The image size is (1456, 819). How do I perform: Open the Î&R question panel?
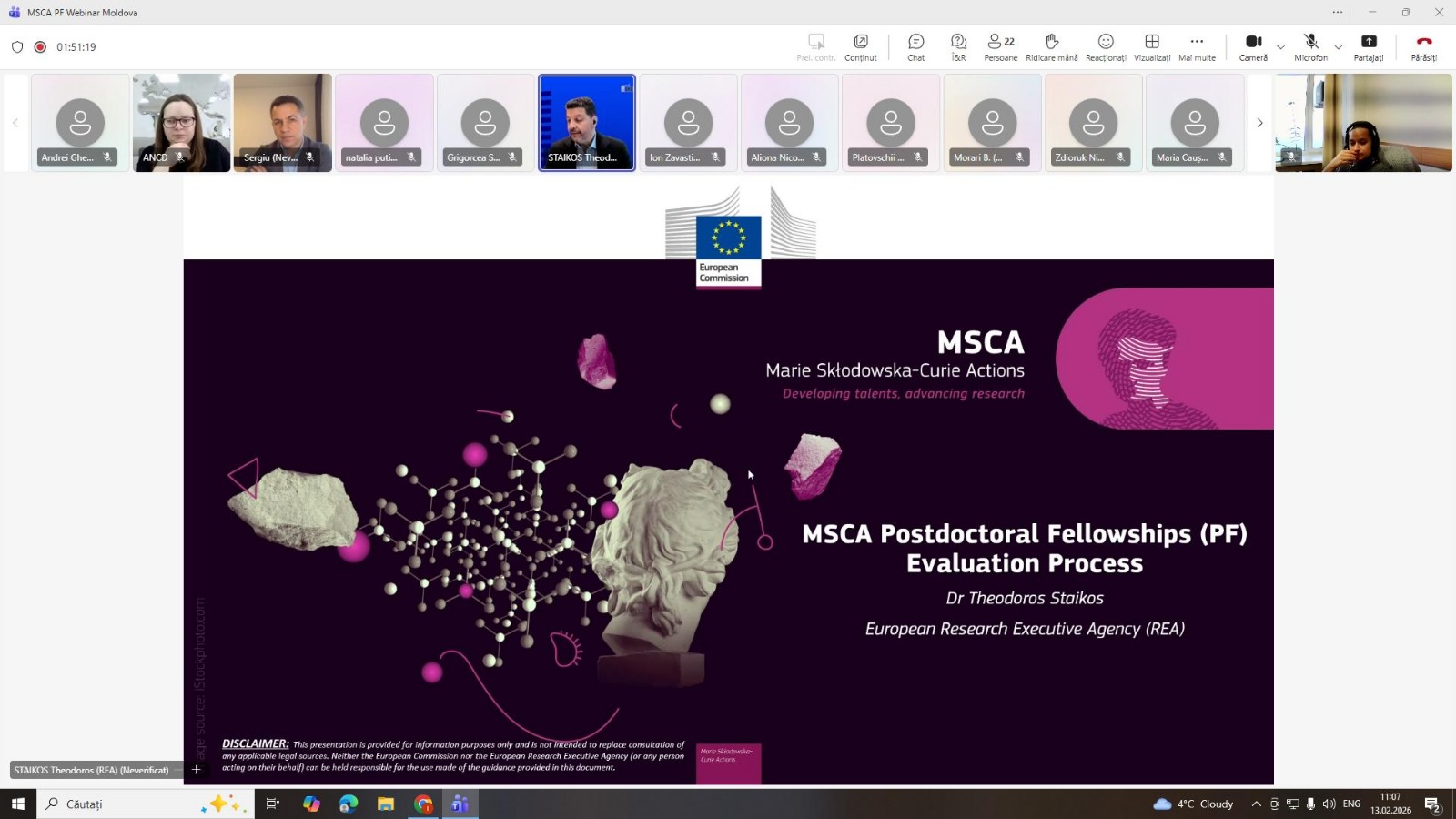coord(958,47)
